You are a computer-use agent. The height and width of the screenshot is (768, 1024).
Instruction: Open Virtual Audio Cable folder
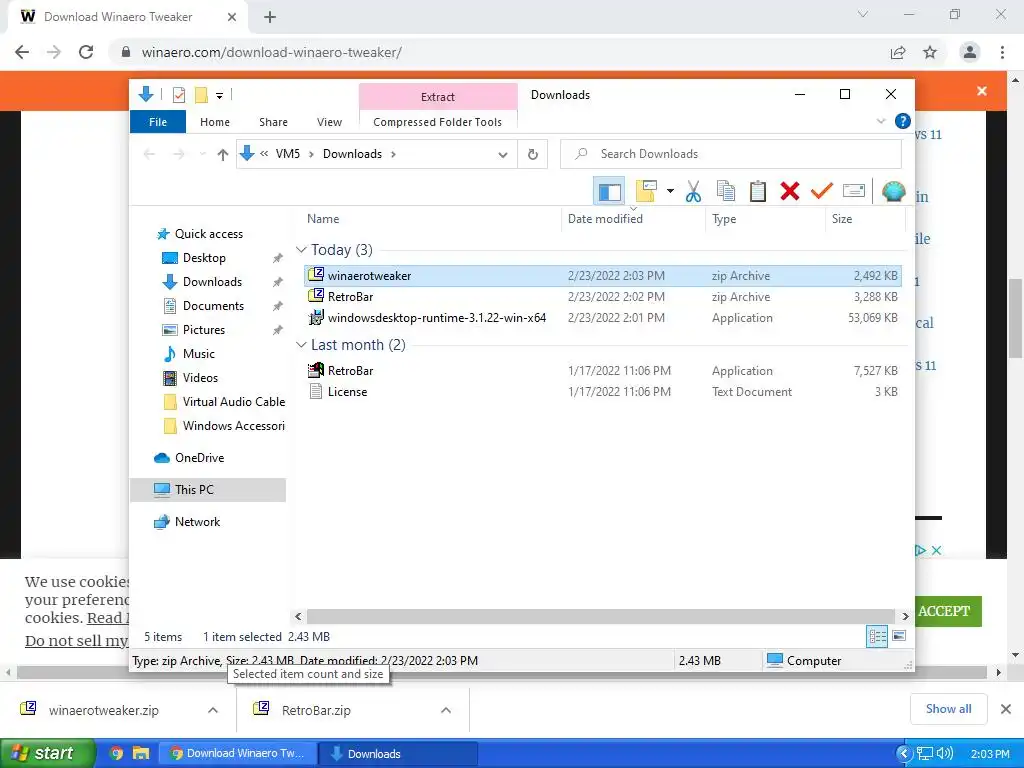233,402
